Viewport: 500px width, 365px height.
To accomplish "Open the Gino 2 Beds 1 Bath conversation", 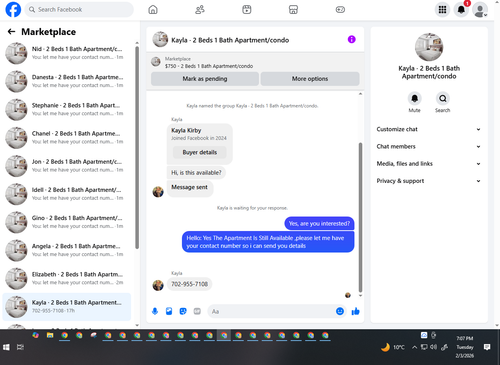I will (67, 222).
